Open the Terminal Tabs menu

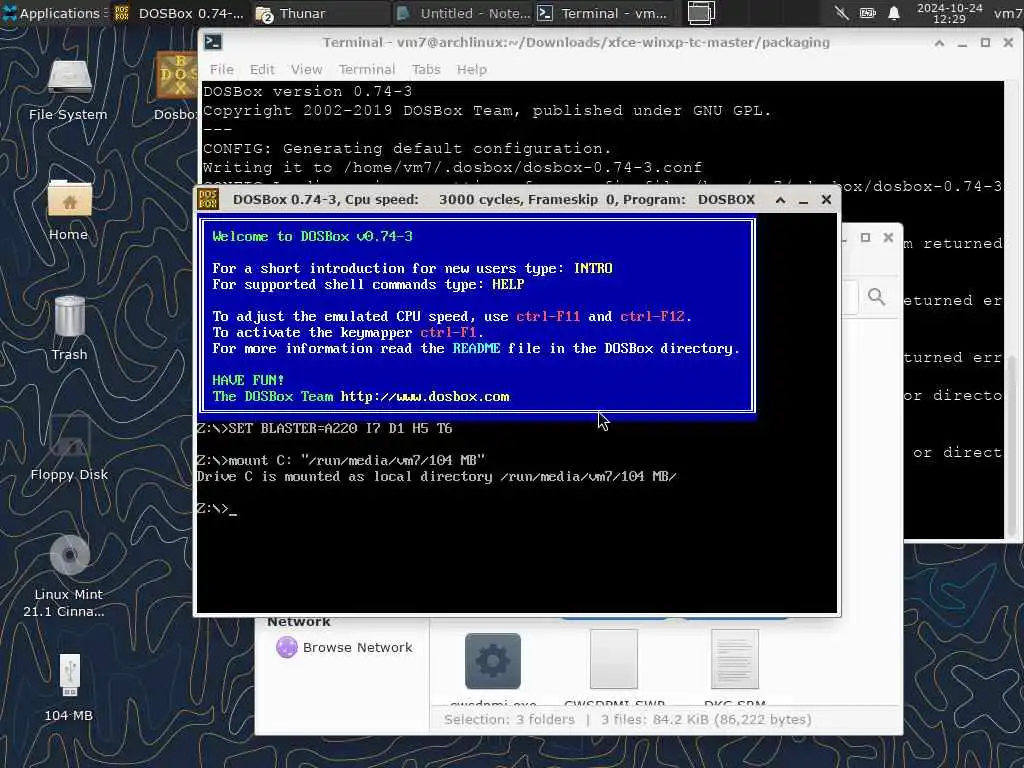[426, 69]
